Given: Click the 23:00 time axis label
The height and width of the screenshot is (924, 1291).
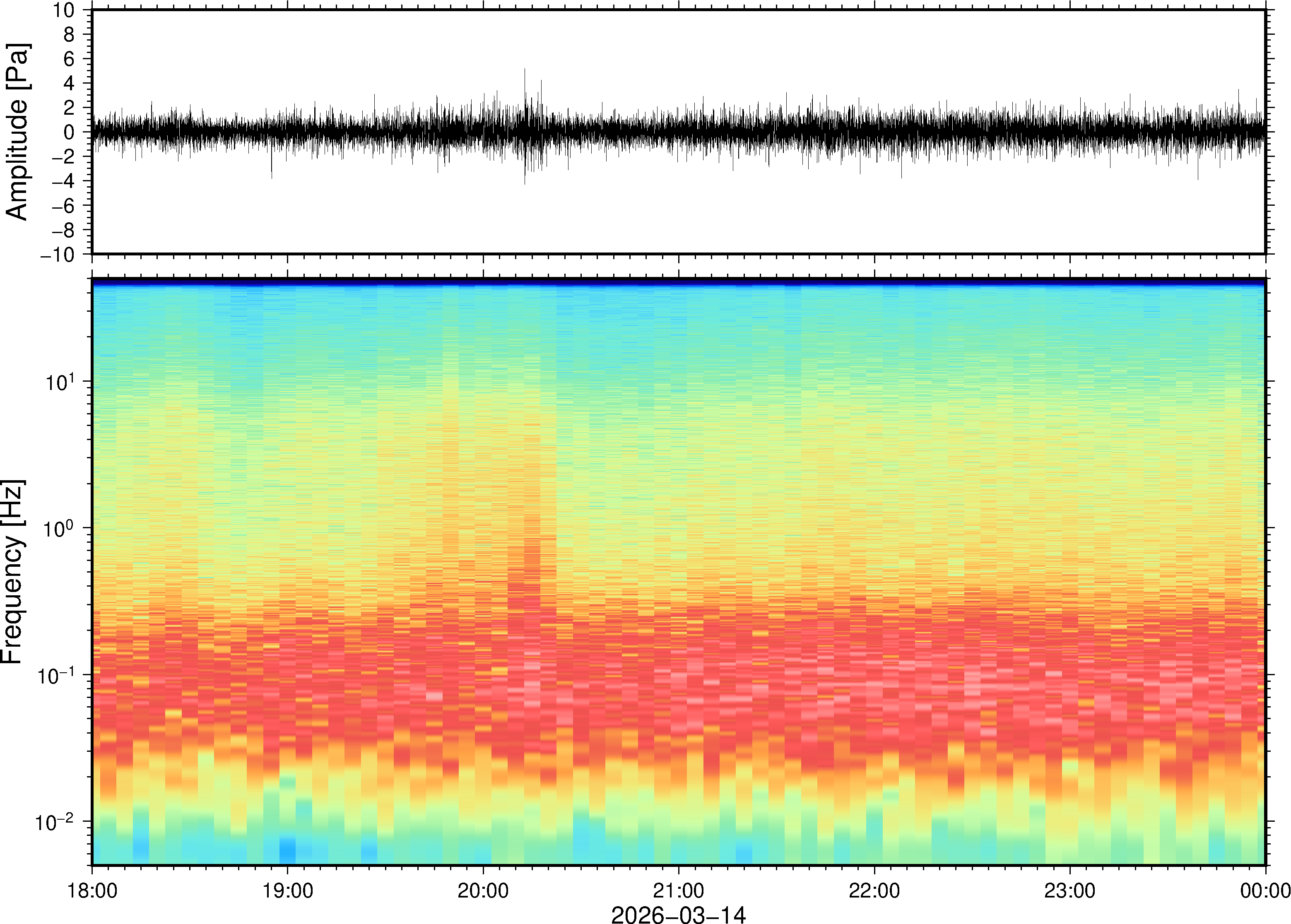Looking at the screenshot, I should point(1069,890).
